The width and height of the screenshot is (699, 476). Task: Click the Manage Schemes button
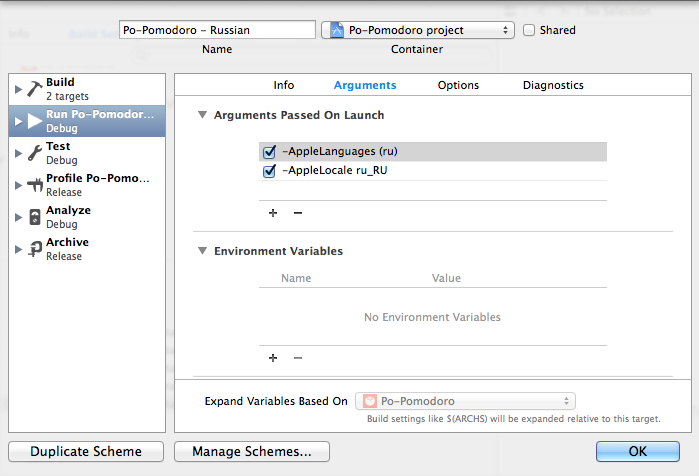(252, 451)
